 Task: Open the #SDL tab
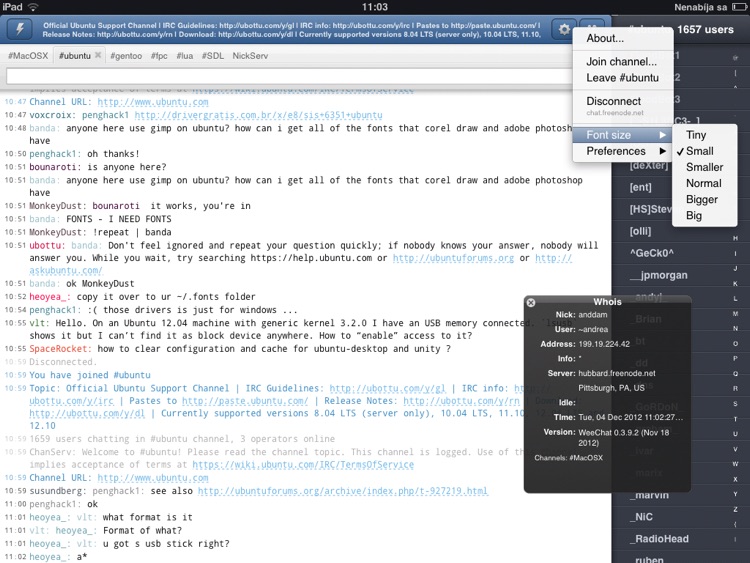coord(212,55)
